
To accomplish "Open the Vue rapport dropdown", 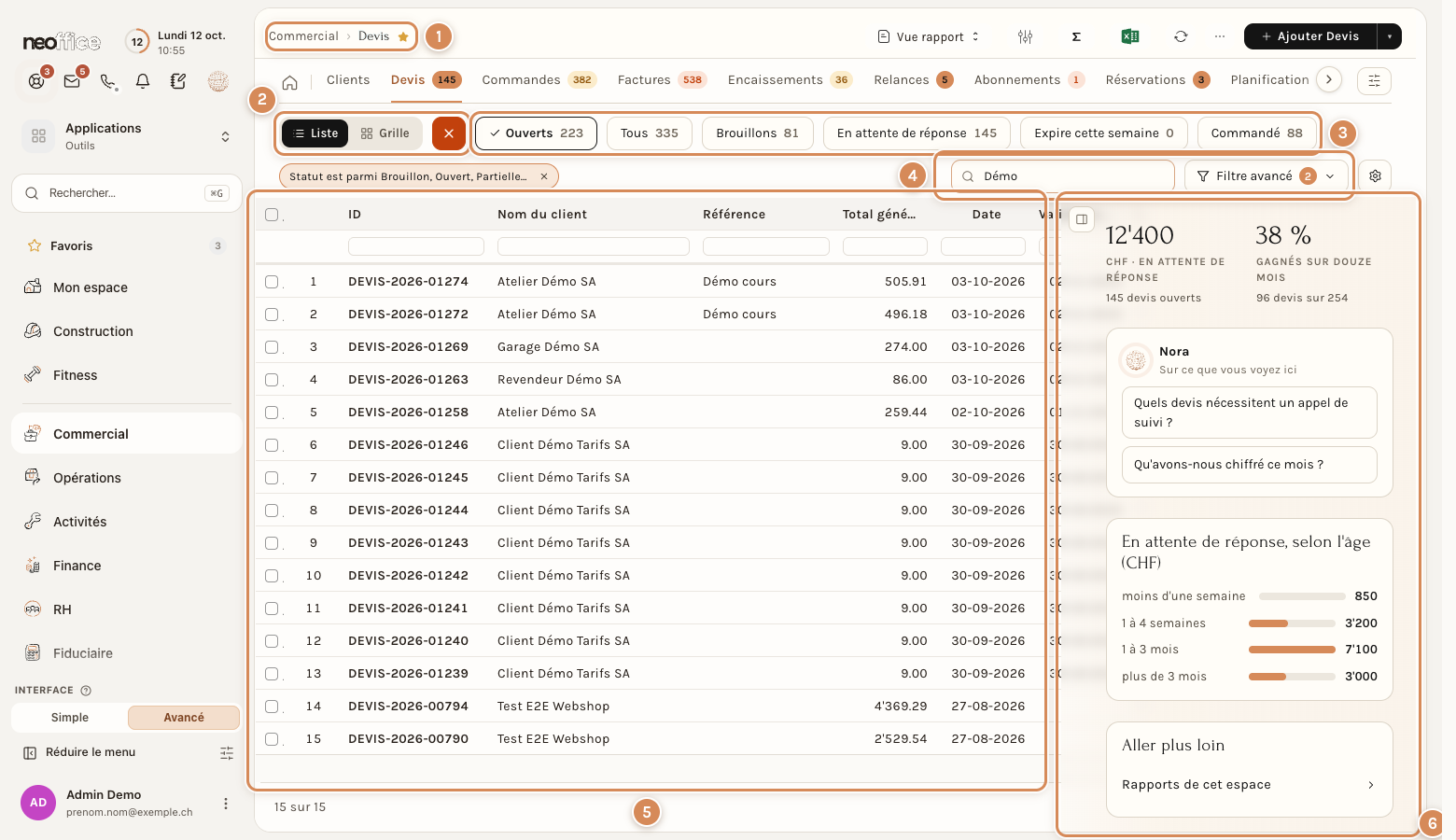I will tap(929, 36).
